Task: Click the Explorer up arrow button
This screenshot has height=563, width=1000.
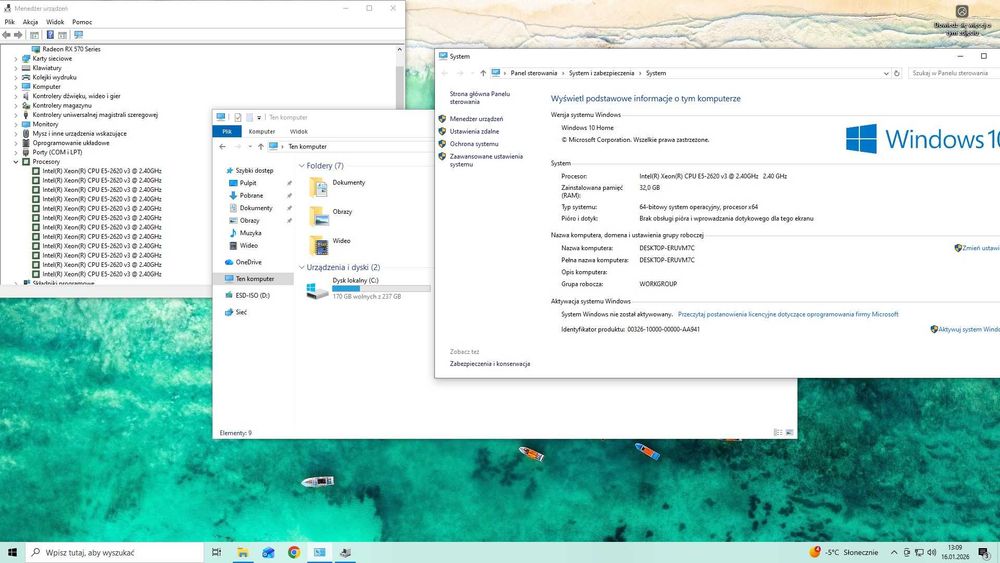Action: coord(260,147)
